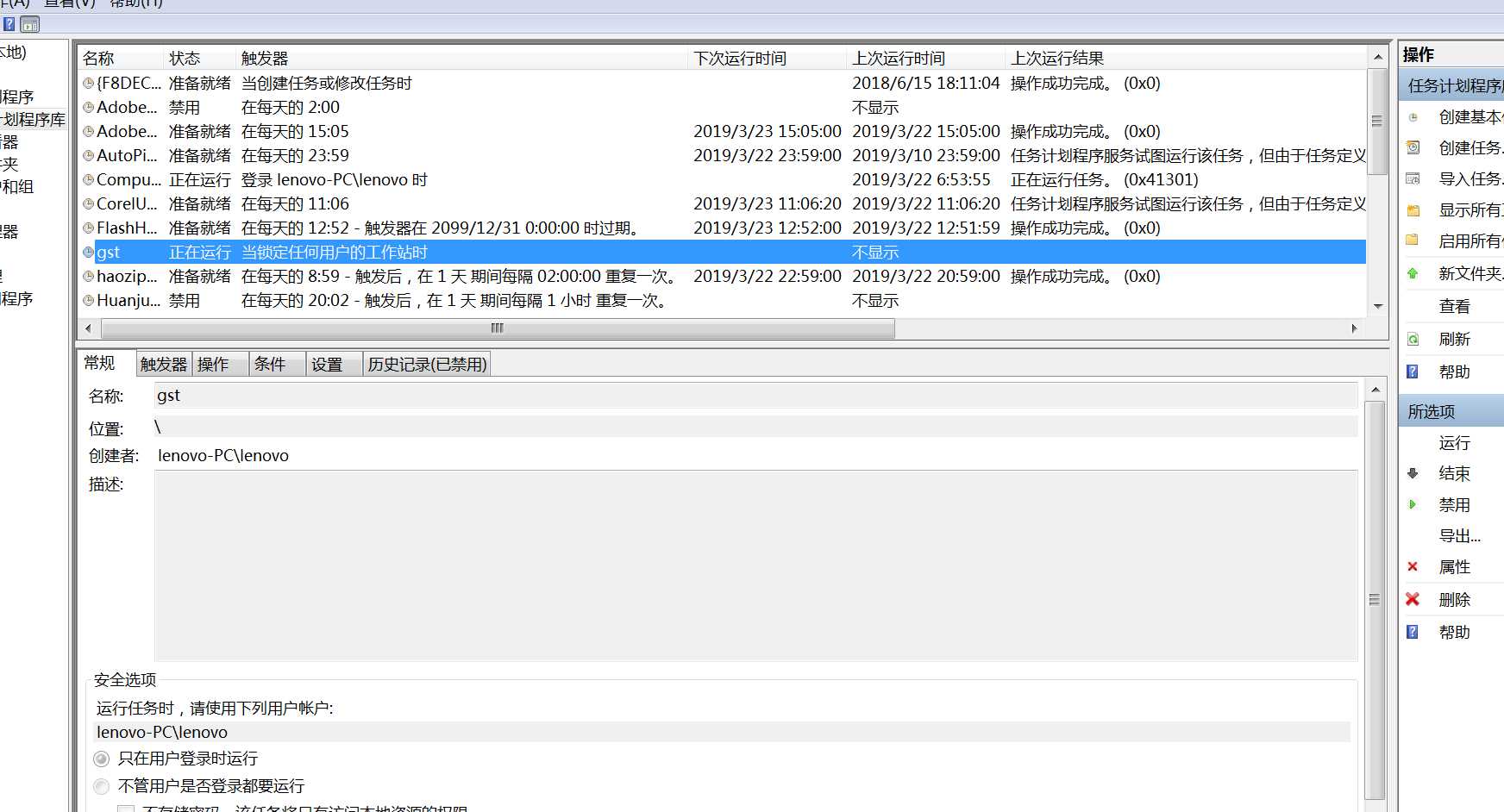The width and height of the screenshot is (1504, 812).
Task: Click the clock icon of the Huanju... task
Action: tap(88, 301)
